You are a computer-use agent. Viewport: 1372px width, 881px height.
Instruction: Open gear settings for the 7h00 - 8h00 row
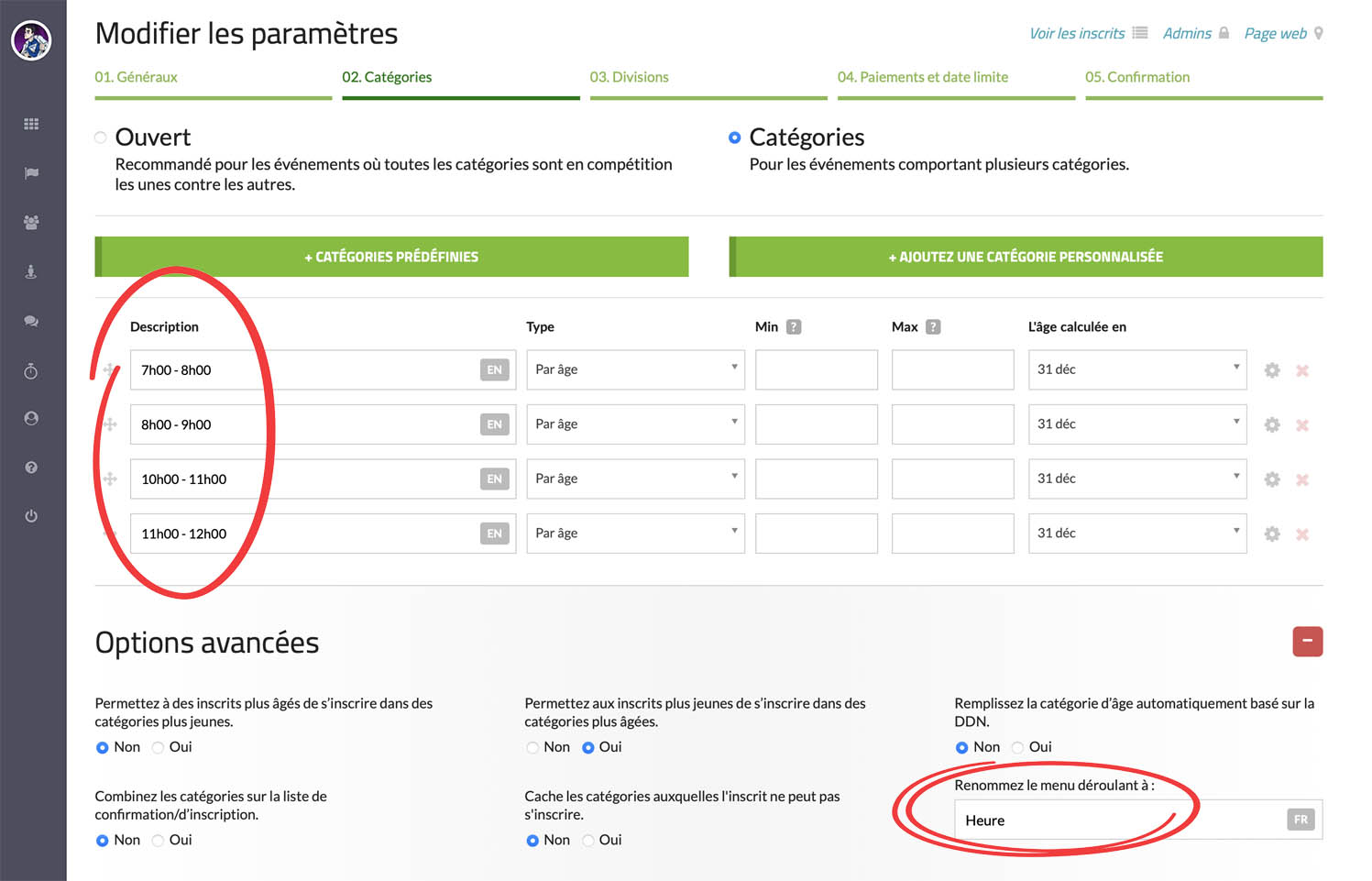[x=1272, y=370]
